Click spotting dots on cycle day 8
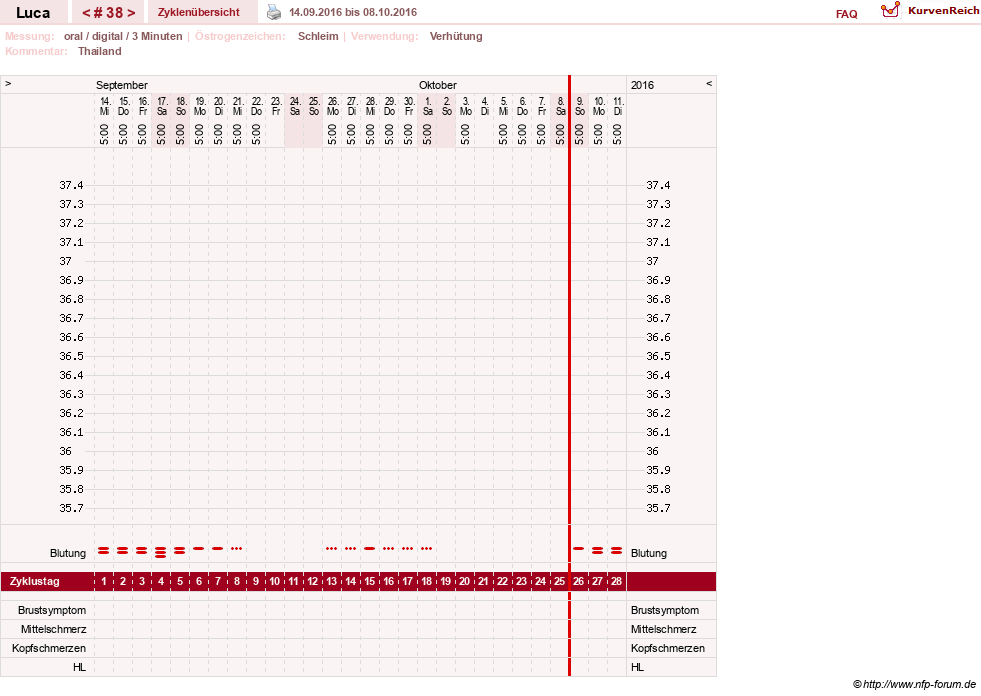 coord(236,548)
